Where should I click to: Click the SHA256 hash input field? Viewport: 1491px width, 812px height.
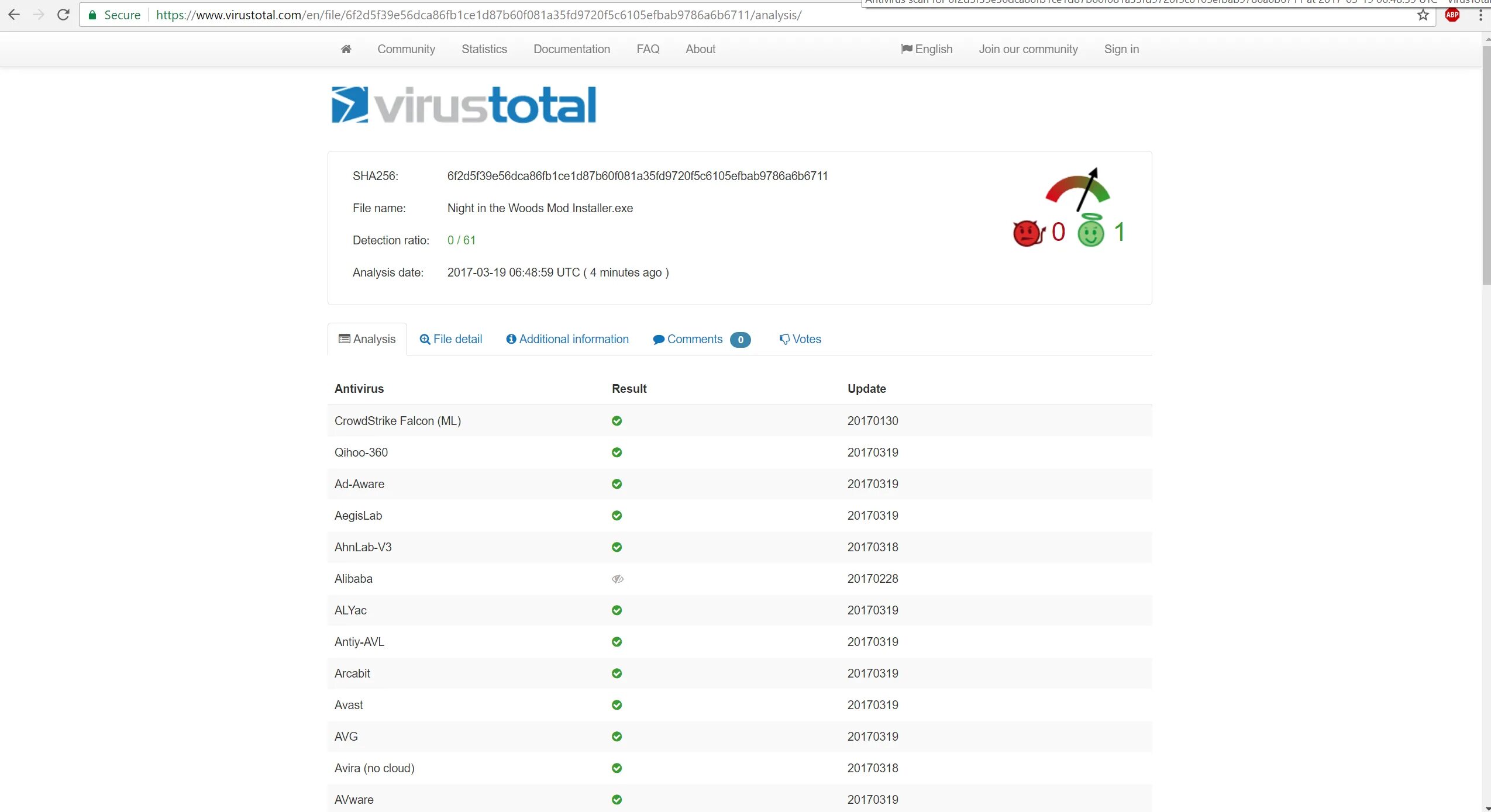(x=638, y=176)
